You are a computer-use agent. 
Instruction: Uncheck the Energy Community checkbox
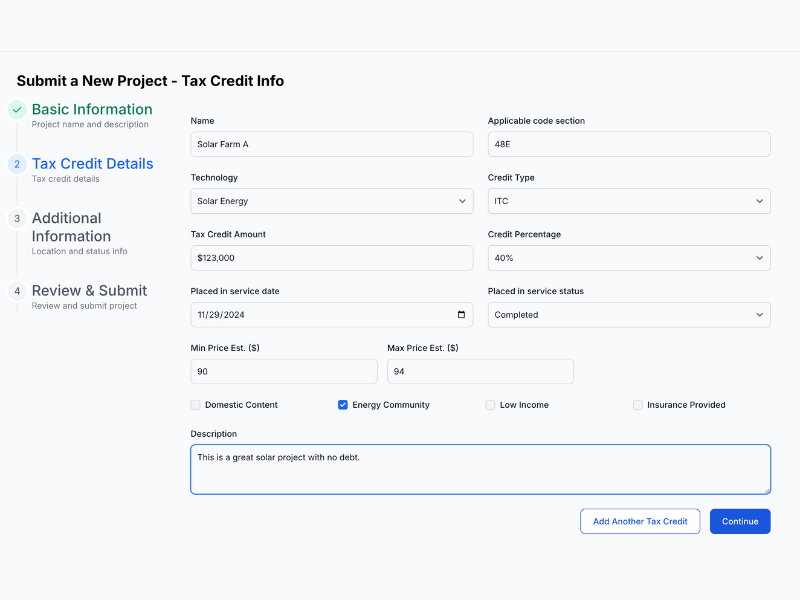coord(343,405)
